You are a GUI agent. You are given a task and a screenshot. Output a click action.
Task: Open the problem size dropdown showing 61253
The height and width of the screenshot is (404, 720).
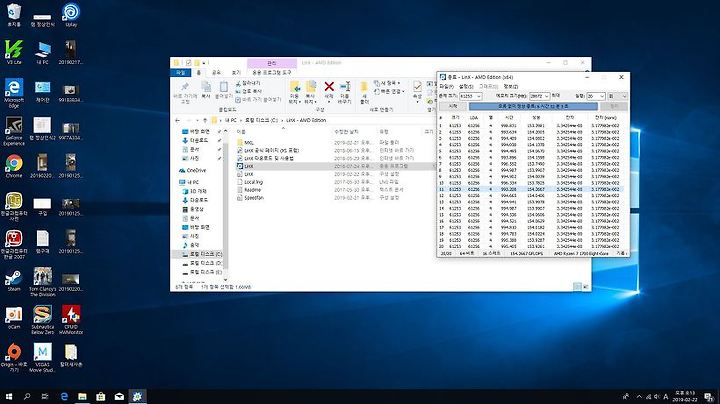click(471, 96)
